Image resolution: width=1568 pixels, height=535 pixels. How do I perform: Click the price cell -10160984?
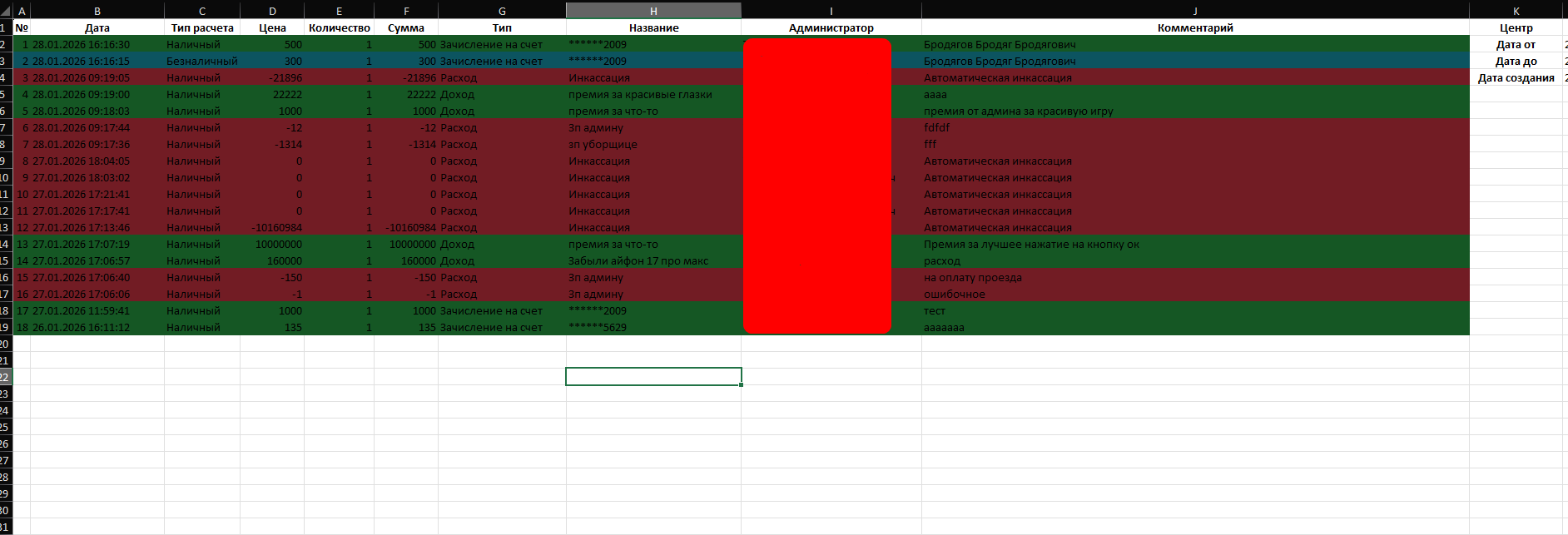(276, 227)
